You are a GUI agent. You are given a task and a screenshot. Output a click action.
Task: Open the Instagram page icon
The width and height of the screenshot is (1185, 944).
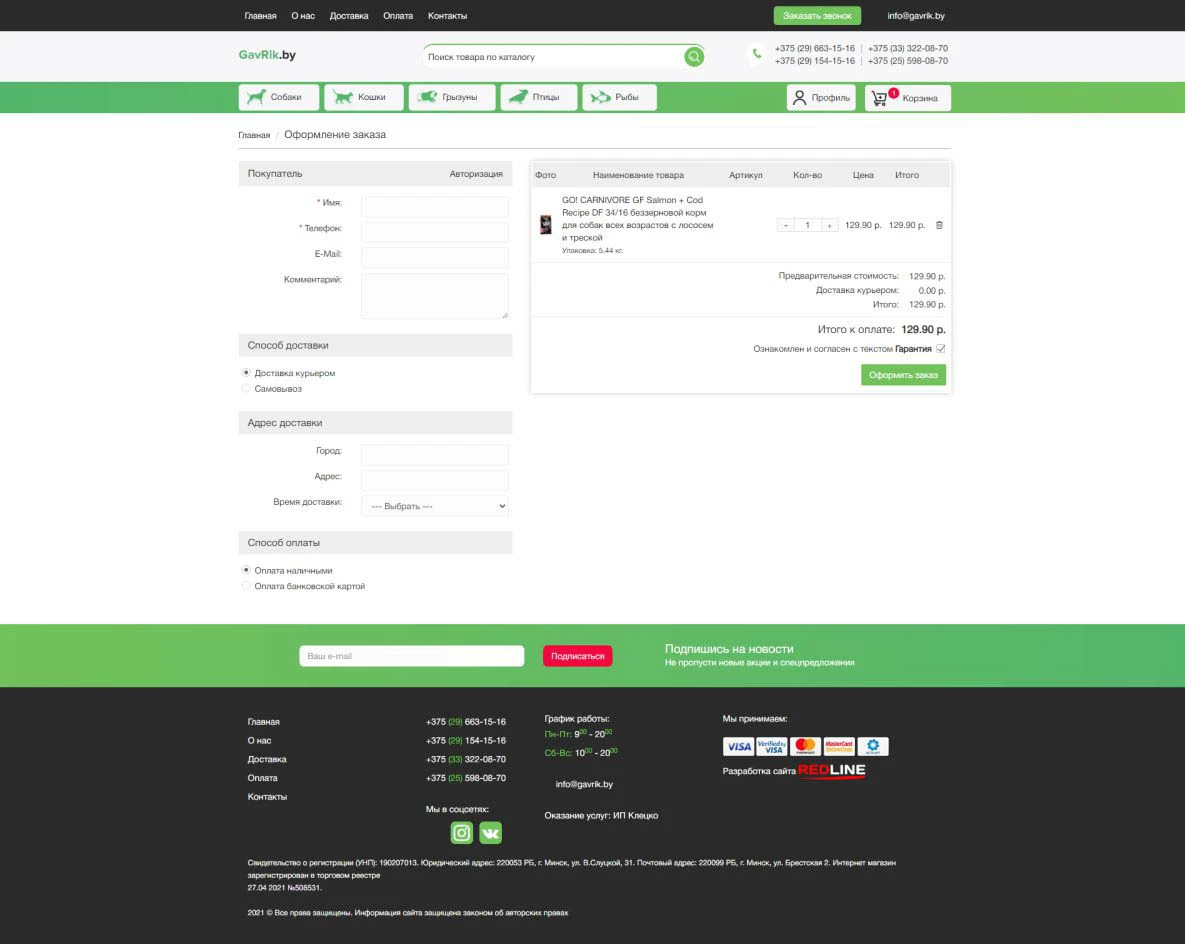462,832
